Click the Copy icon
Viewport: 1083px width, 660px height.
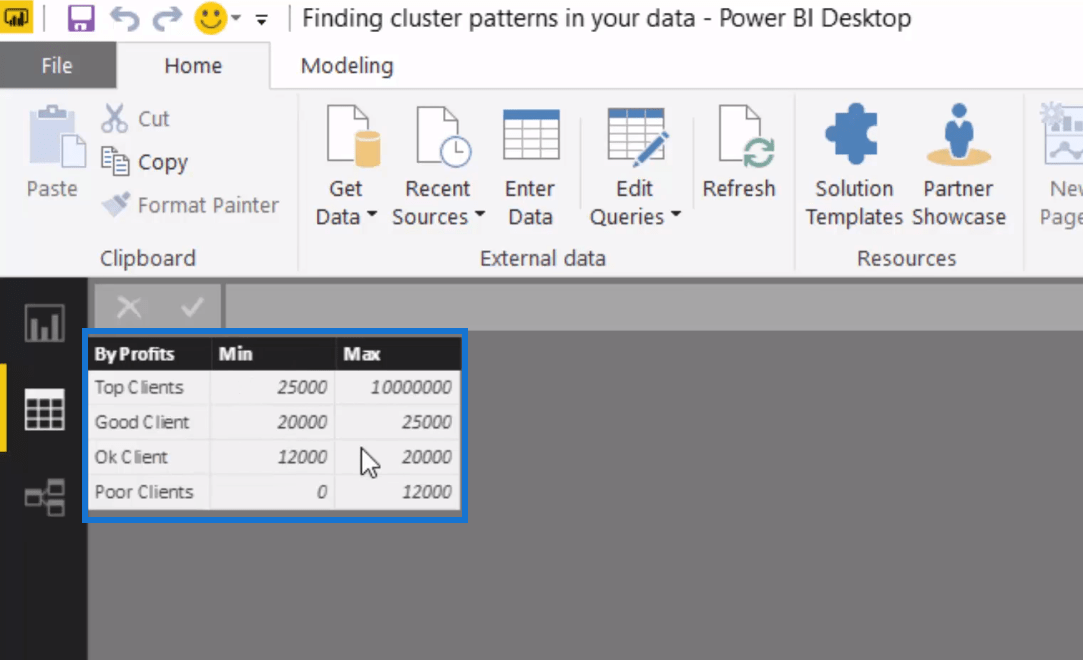pyautogui.click(x=115, y=162)
